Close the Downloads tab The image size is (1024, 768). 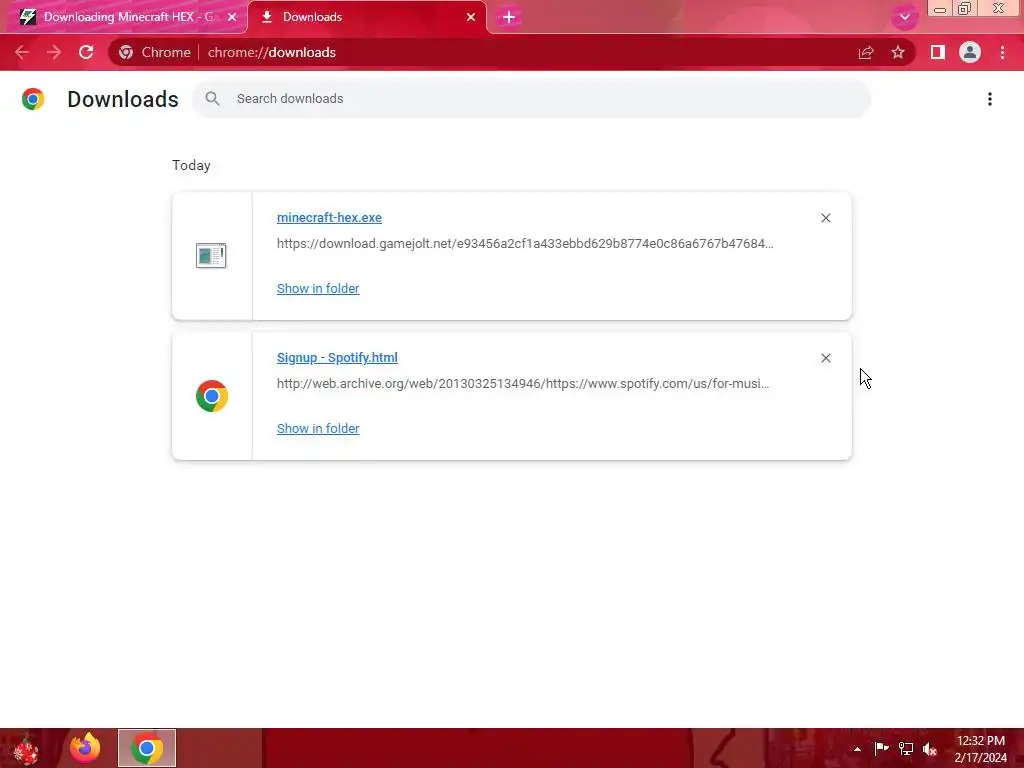(471, 18)
